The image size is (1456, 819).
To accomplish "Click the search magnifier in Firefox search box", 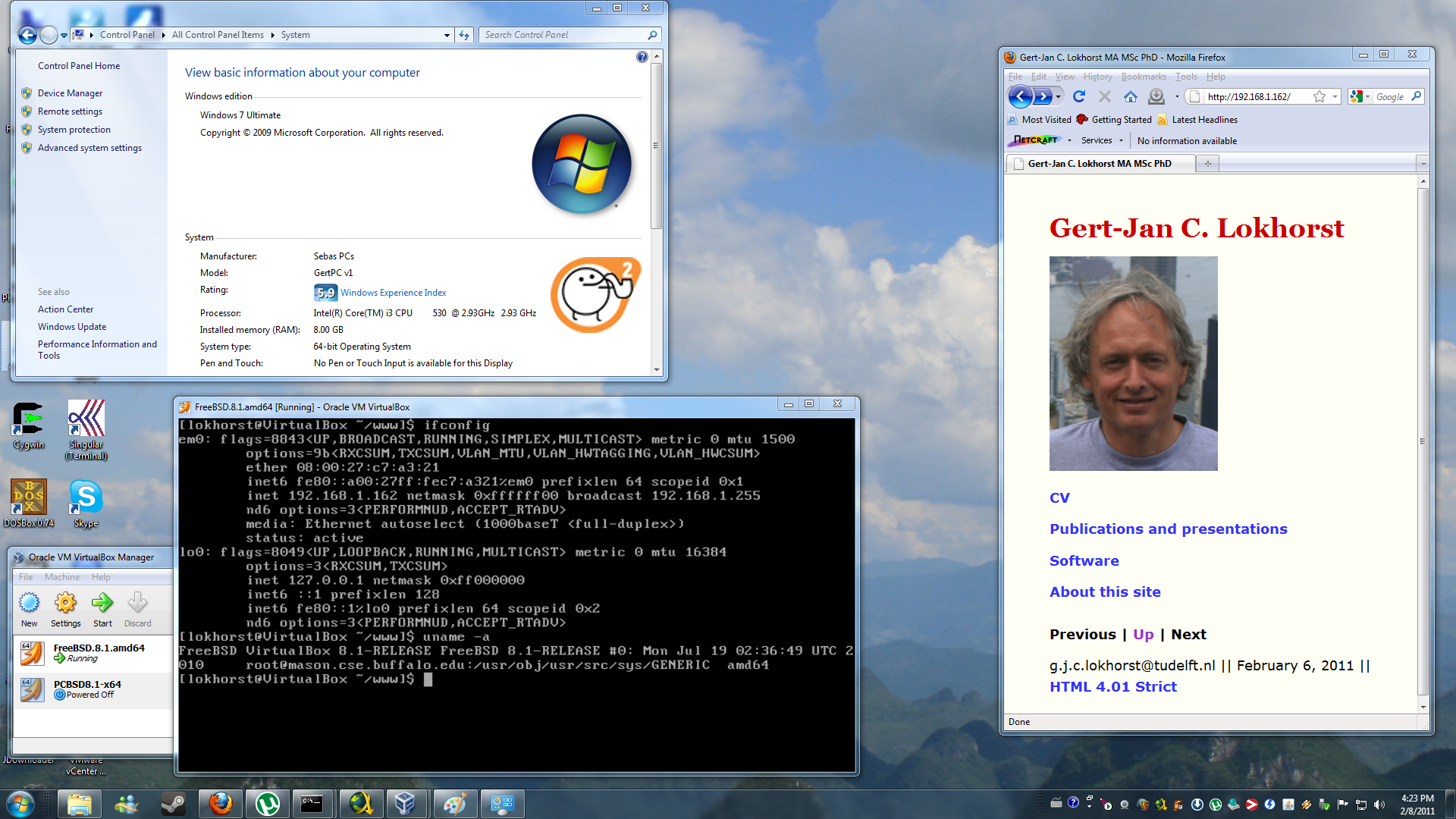I will pyautogui.click(x=1416, y=96).
